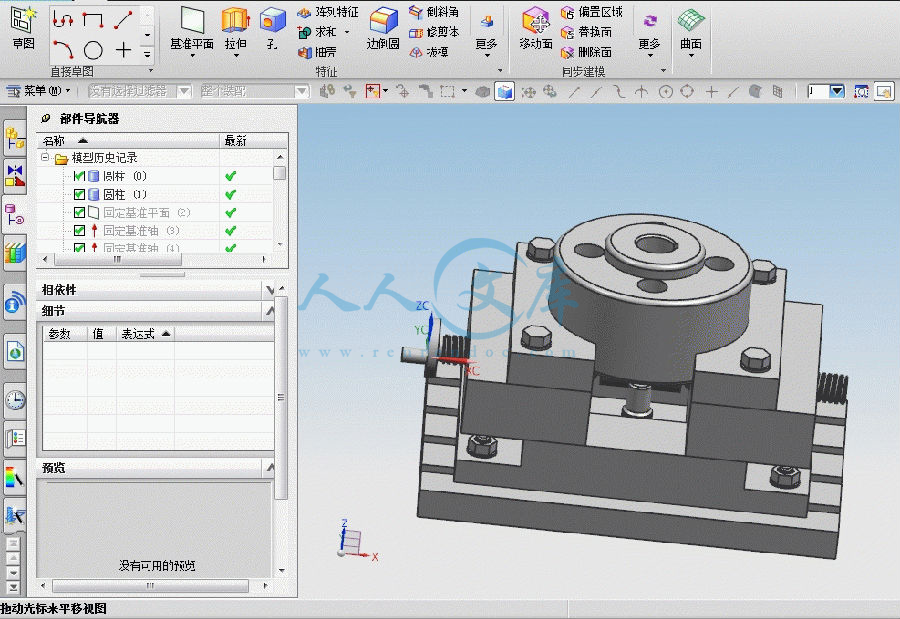
Task: Collapse the 预览 panel section
Action: (x=270, y=468)
